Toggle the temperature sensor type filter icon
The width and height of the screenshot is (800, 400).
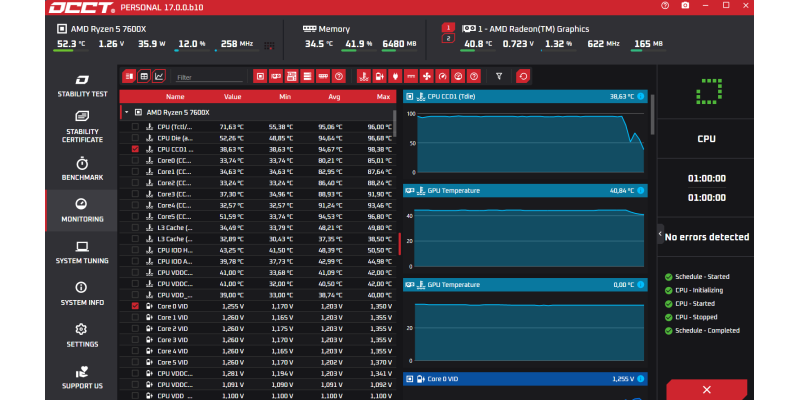tap(363, 77)
